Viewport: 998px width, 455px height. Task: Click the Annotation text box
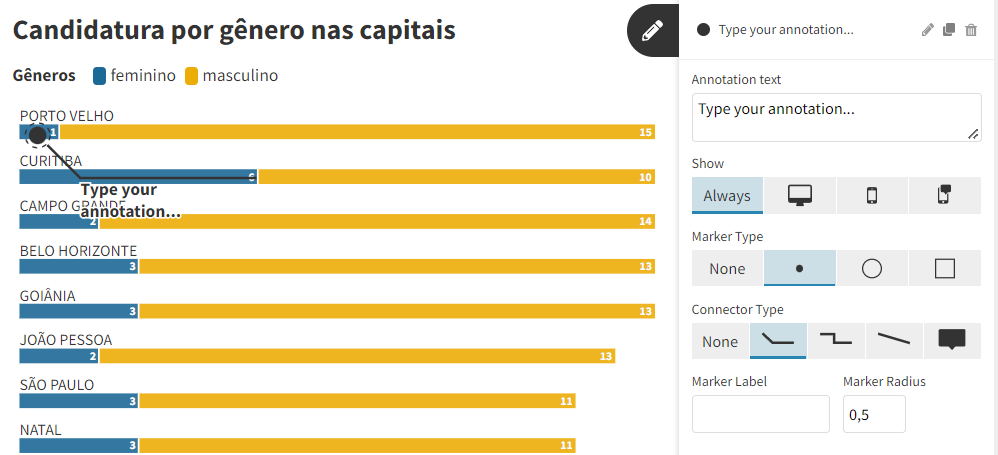(x=836, y=117)
